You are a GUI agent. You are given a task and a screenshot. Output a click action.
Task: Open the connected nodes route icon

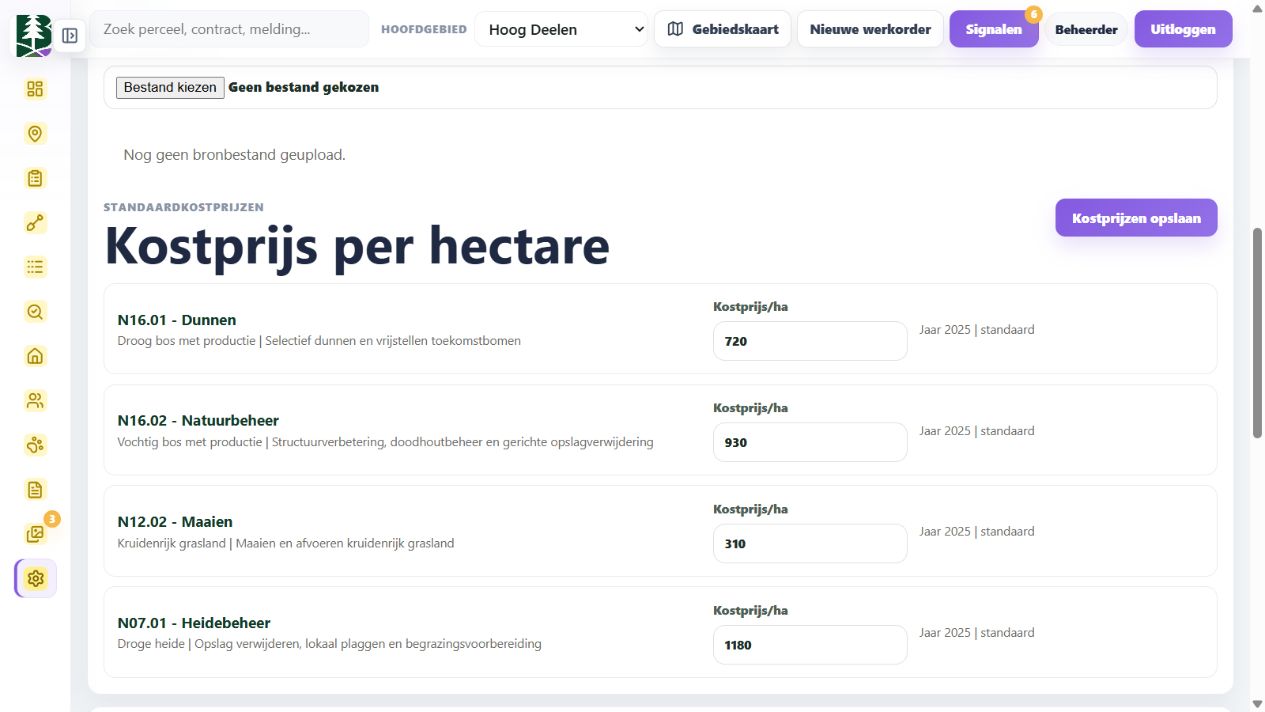36,223
